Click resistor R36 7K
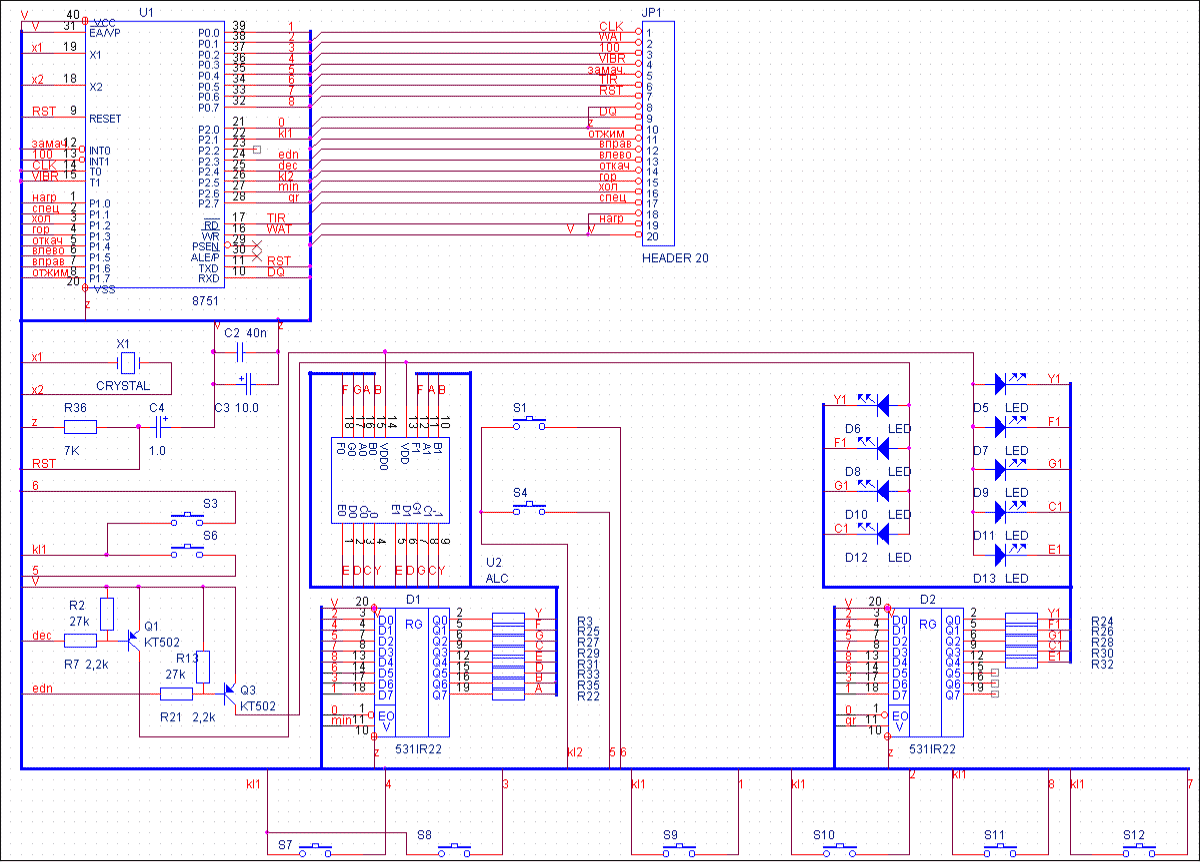The image size is (1200, 862). click(81, 427)
